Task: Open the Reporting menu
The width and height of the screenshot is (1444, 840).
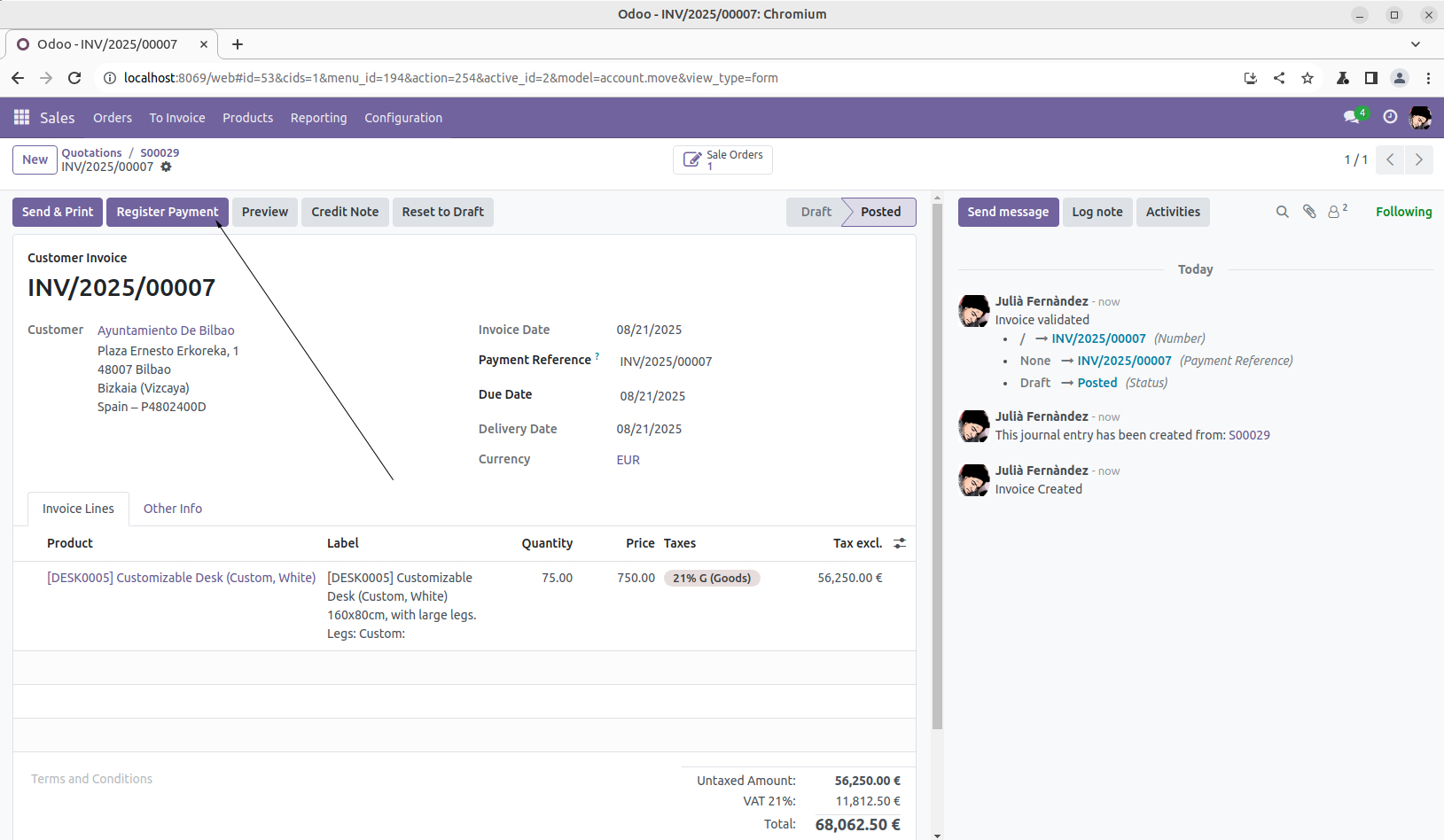Action: [x=318, y=118]
